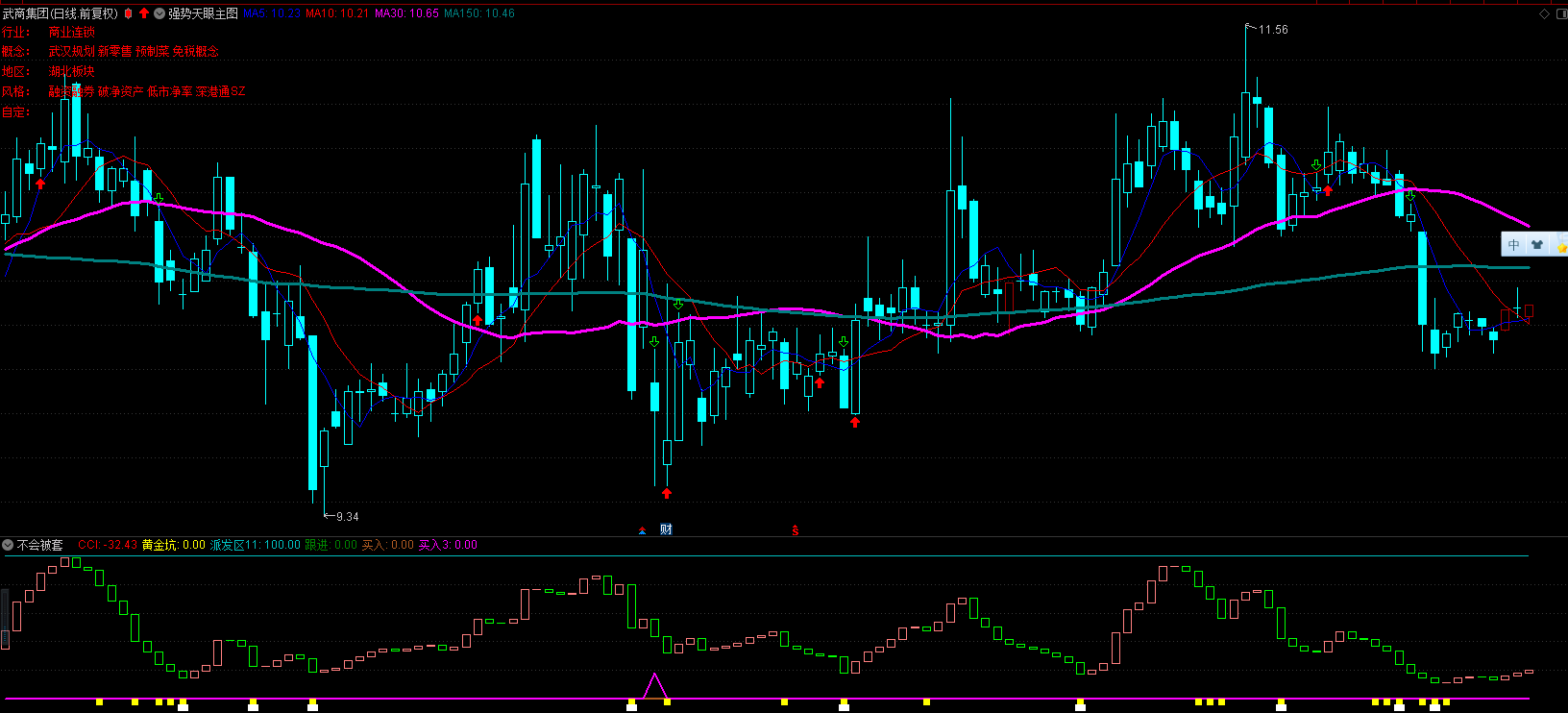This screenshot has width=1568, height=713.
Task: Click the 买入3: 0.00 indicator label
Action: [x=448, y=545]
